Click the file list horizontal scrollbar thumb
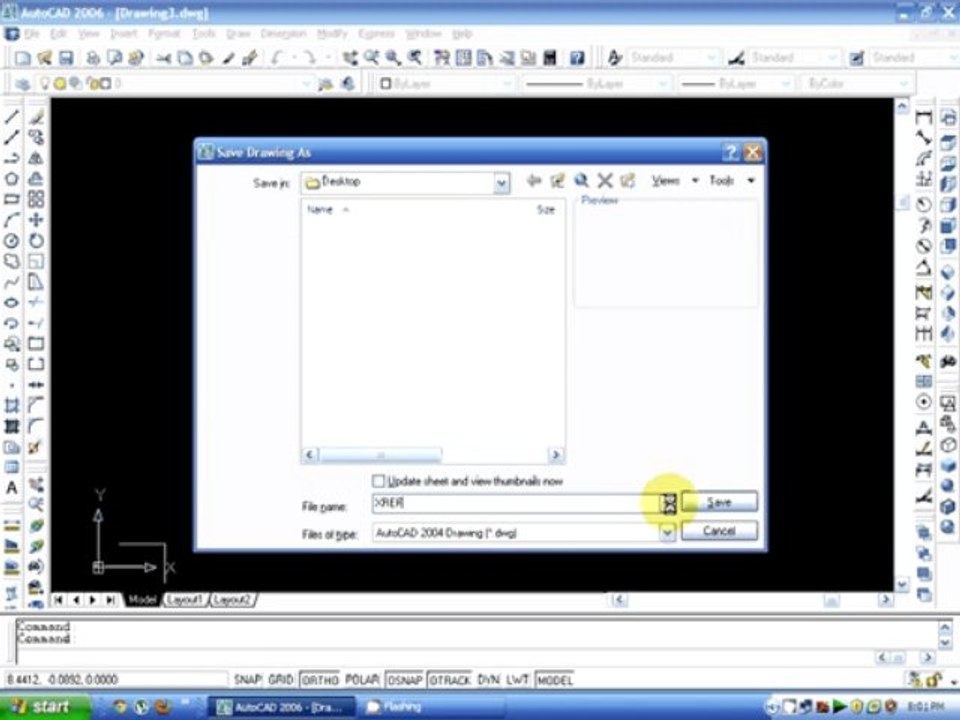 pos(380,455)
